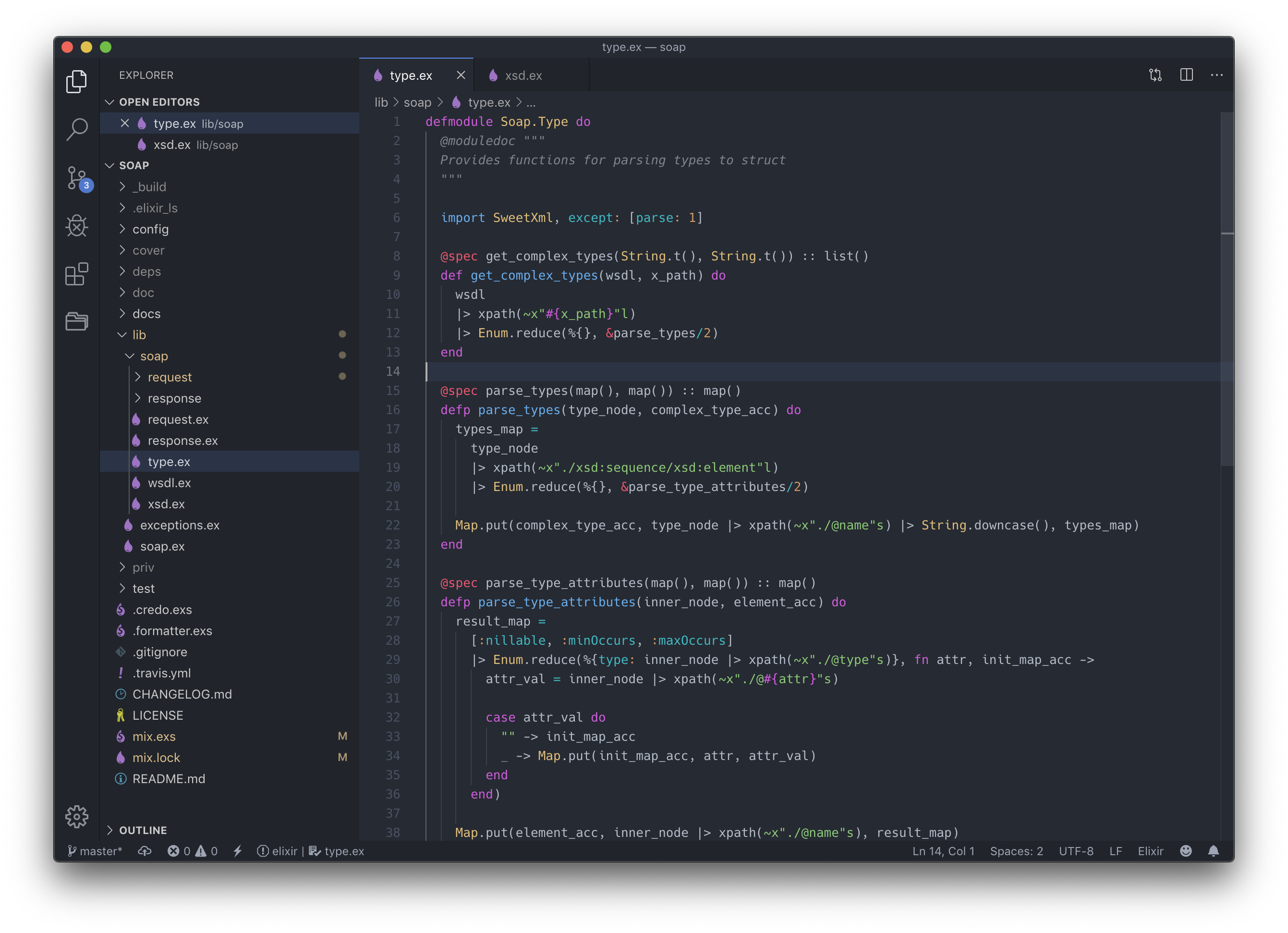
Task: Open mix.exs in the file tree
Action: [x=153, y=737]
